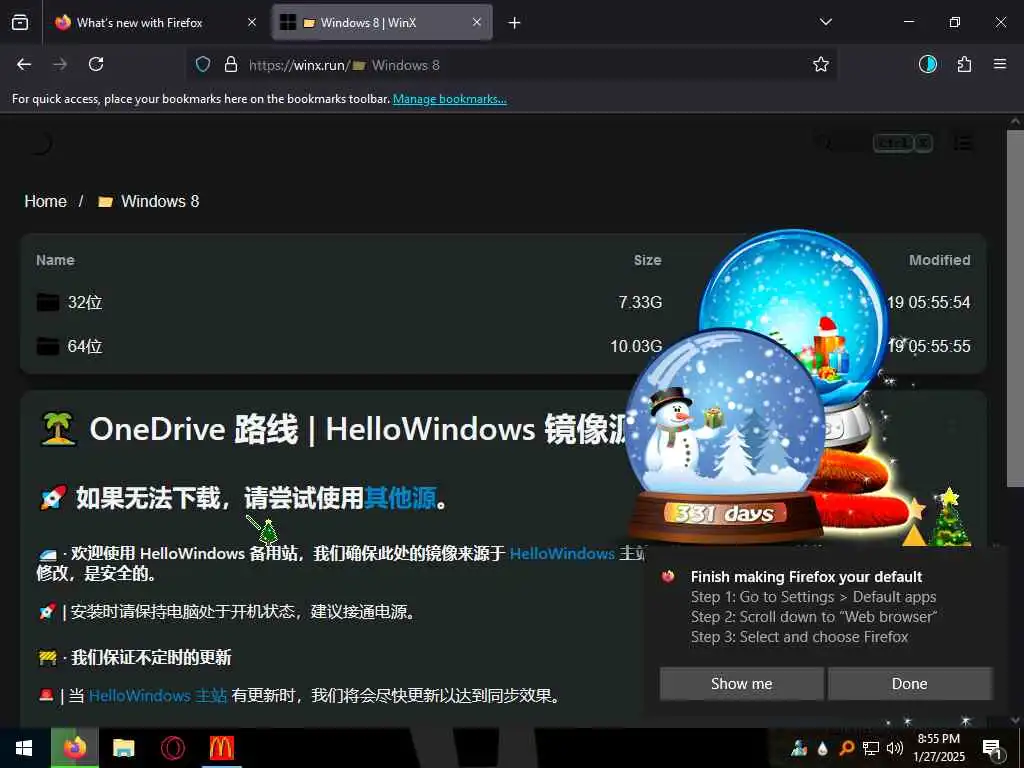Click the snowman snow globe countdown
Viewport: 1024px width, 768px height.
coord(724,436)
